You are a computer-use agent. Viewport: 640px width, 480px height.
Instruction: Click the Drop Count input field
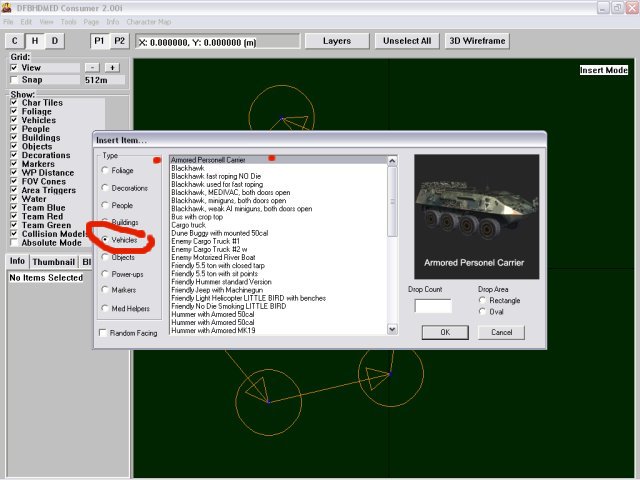click(432, 306)
